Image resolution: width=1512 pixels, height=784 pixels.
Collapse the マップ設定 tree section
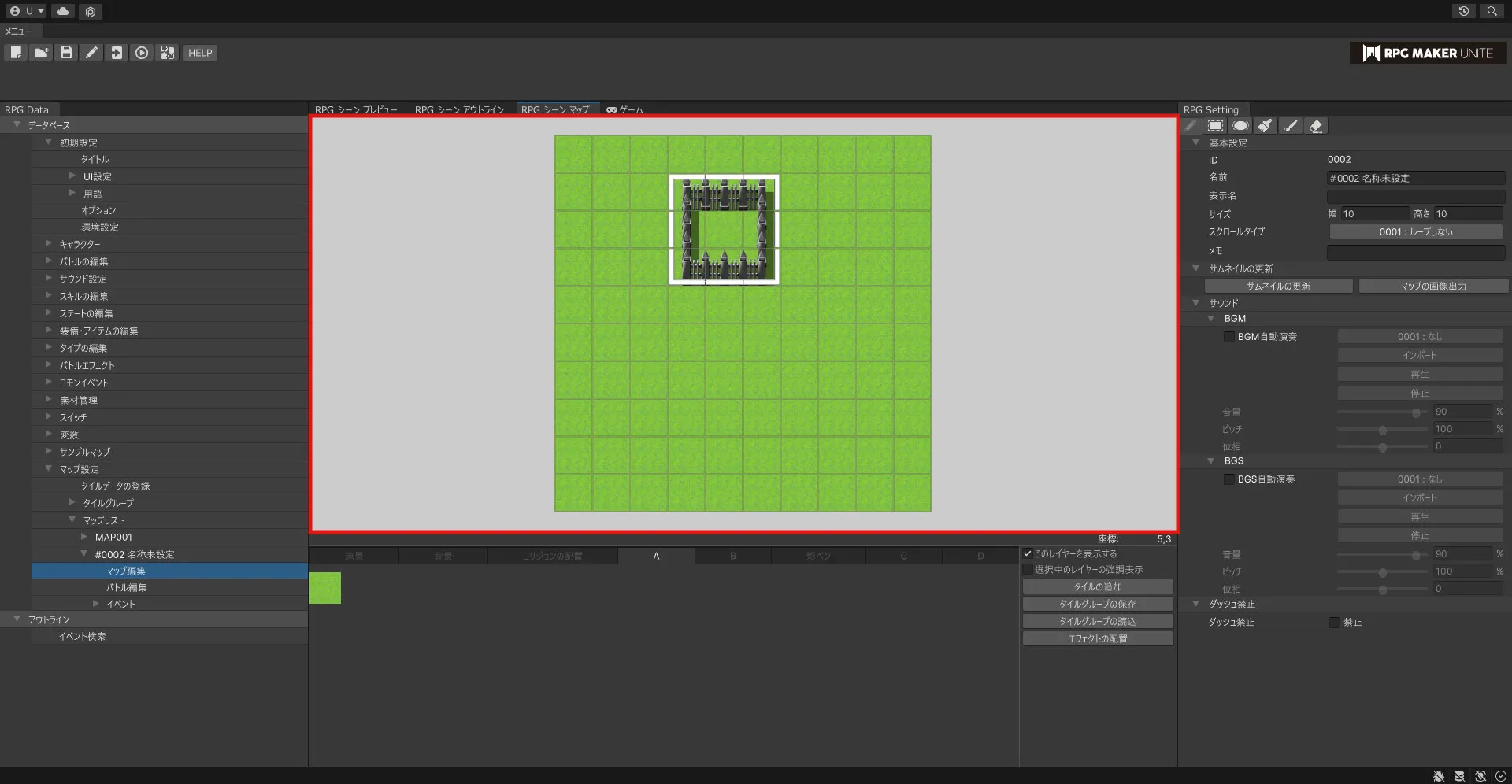click(x=49, y=469)
